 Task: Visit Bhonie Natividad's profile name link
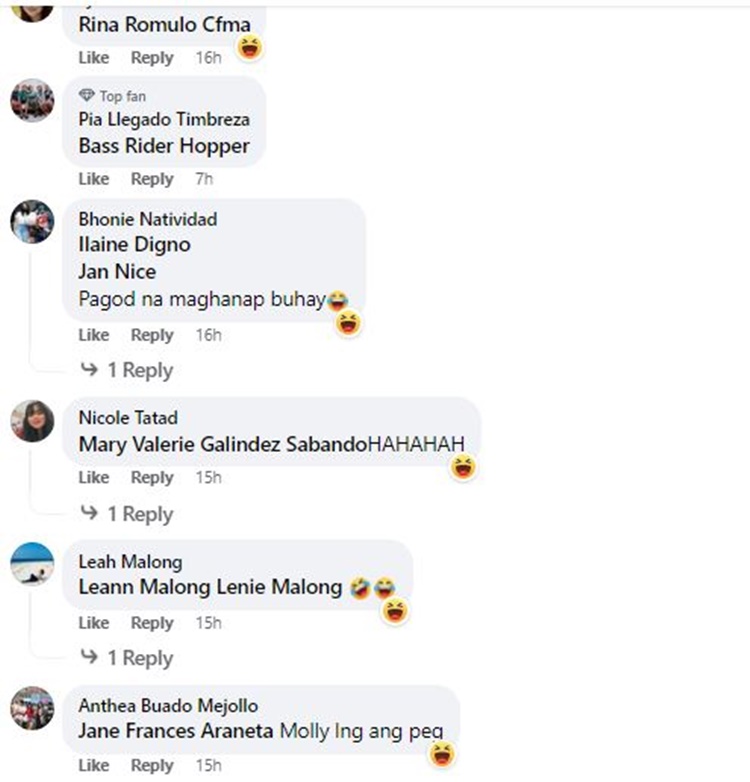pos(148,219)
